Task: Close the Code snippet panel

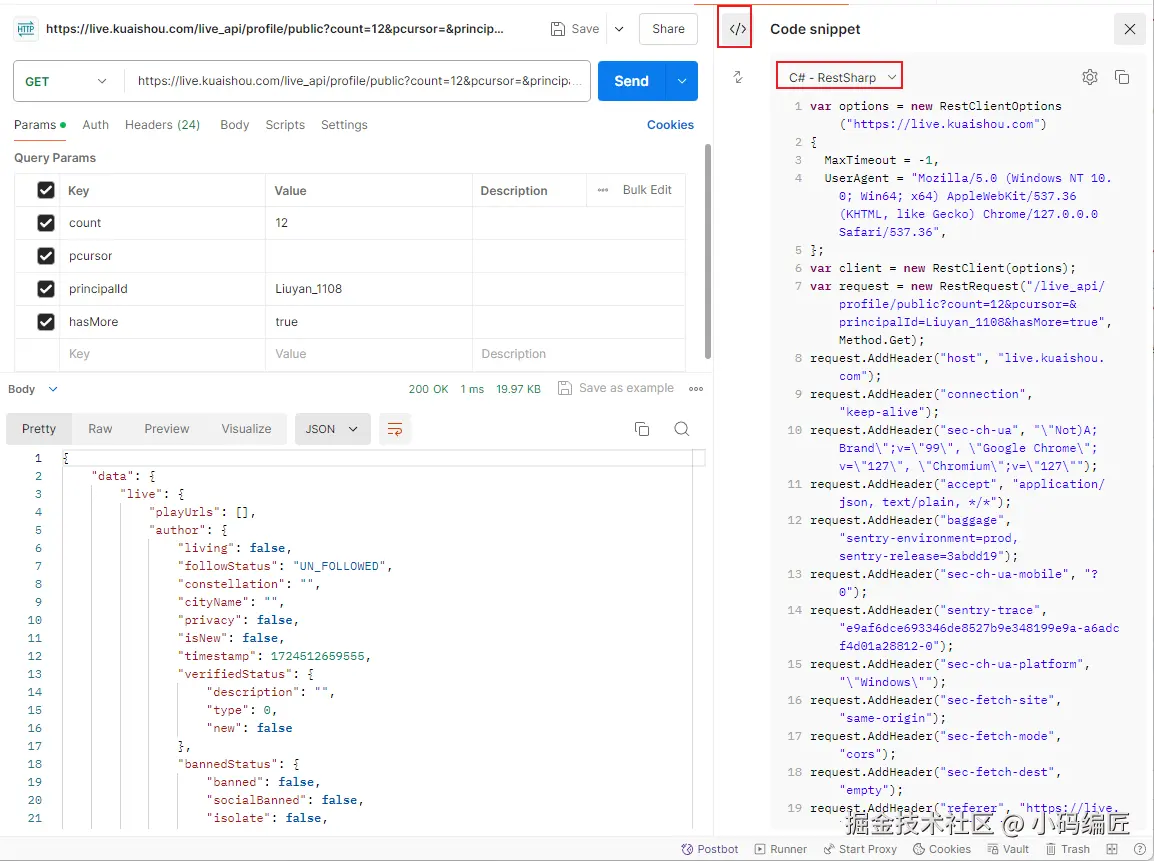Action: [1130, 29]
